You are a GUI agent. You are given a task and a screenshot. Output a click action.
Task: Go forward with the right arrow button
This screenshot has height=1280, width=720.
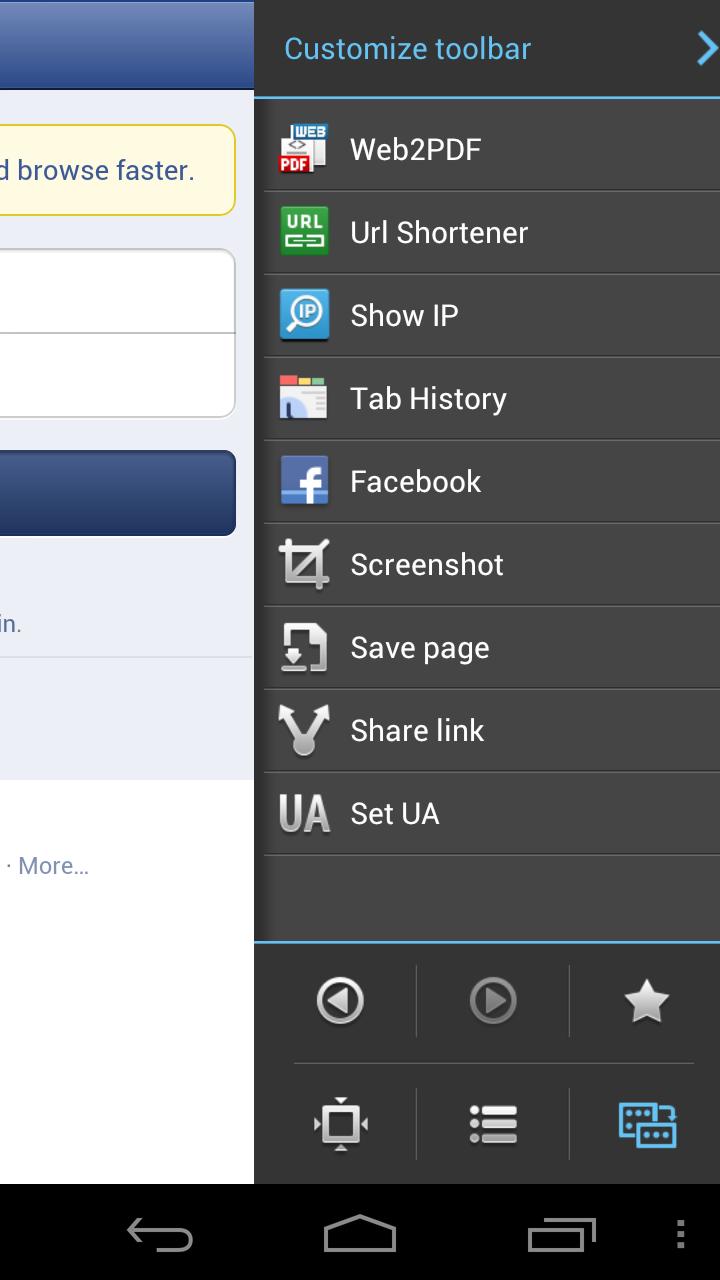point(493,1001)
